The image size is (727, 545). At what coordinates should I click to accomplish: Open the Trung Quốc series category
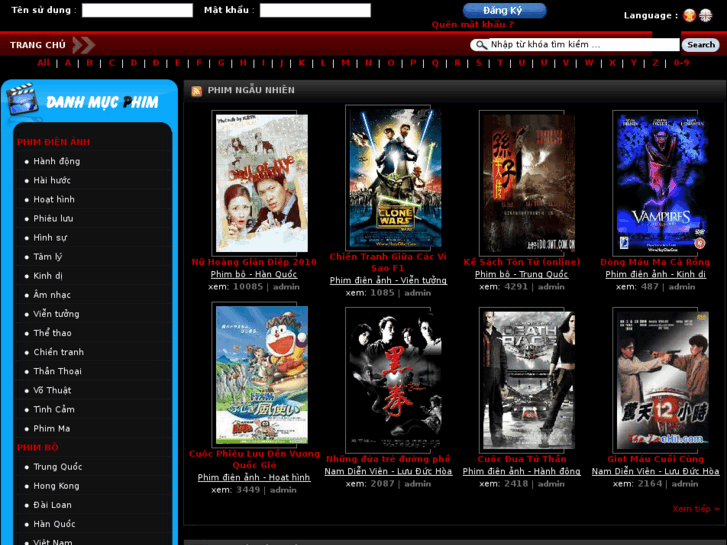pos(57,466)
